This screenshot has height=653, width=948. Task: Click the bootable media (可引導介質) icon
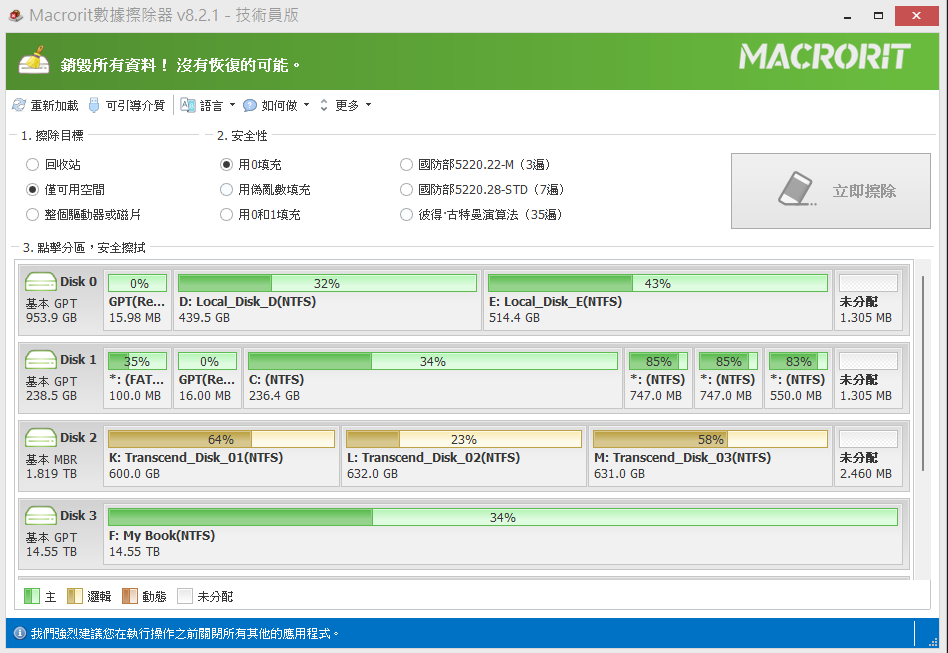(94, 105)
